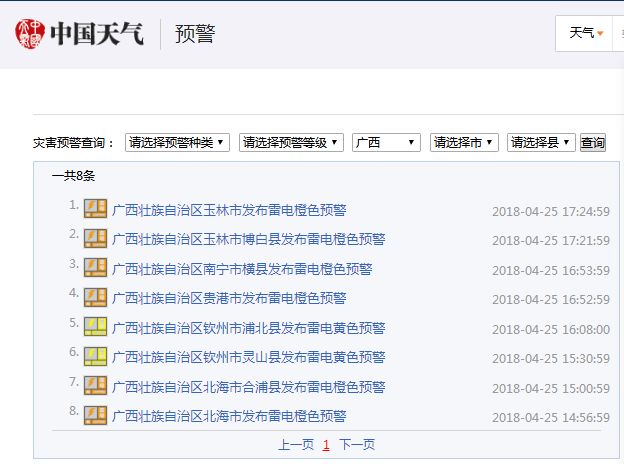Open 广西壮族自治区玉林市发布雷电橙色预警 link
This screenshot has width=624, height=464.
tap(229, 210)
